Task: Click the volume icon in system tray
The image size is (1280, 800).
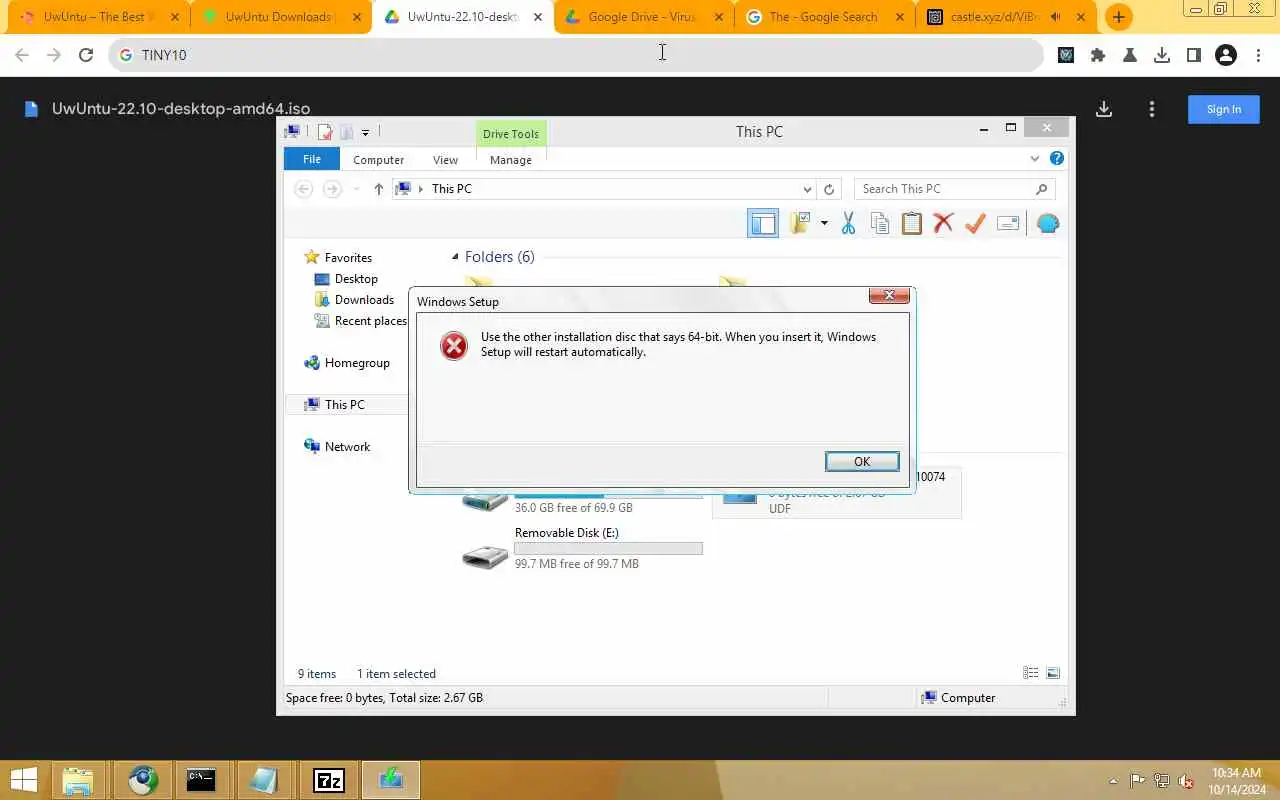Action: [1186, 780]
